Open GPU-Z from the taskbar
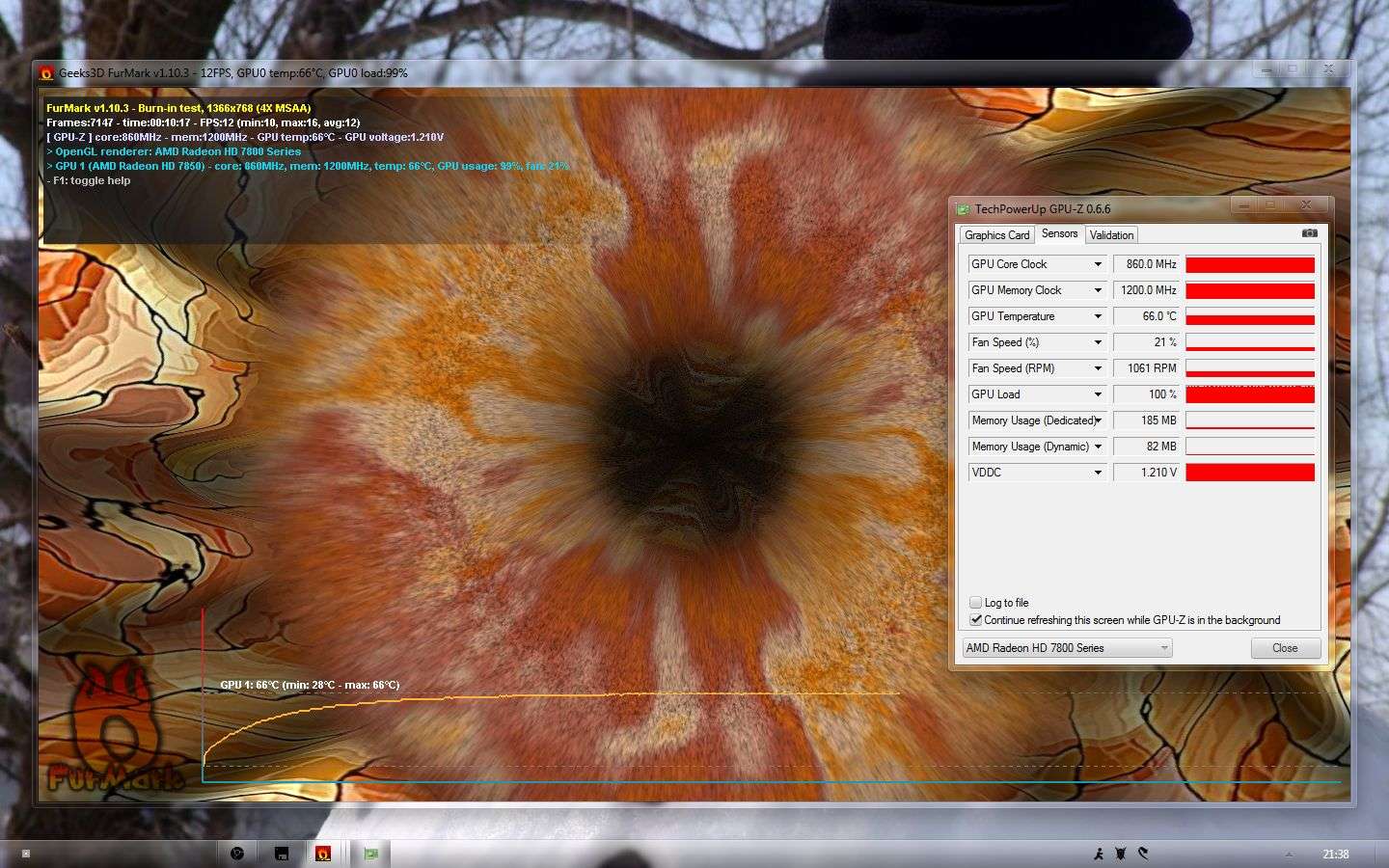Screen dimensions: 1389x868 coord(370,853)
